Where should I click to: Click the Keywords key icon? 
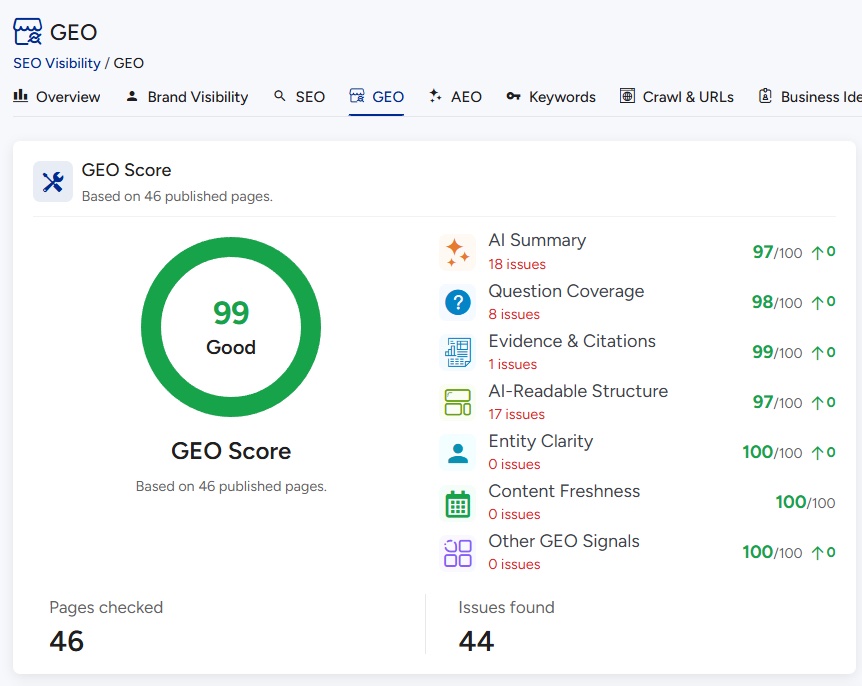pos(513,96)
